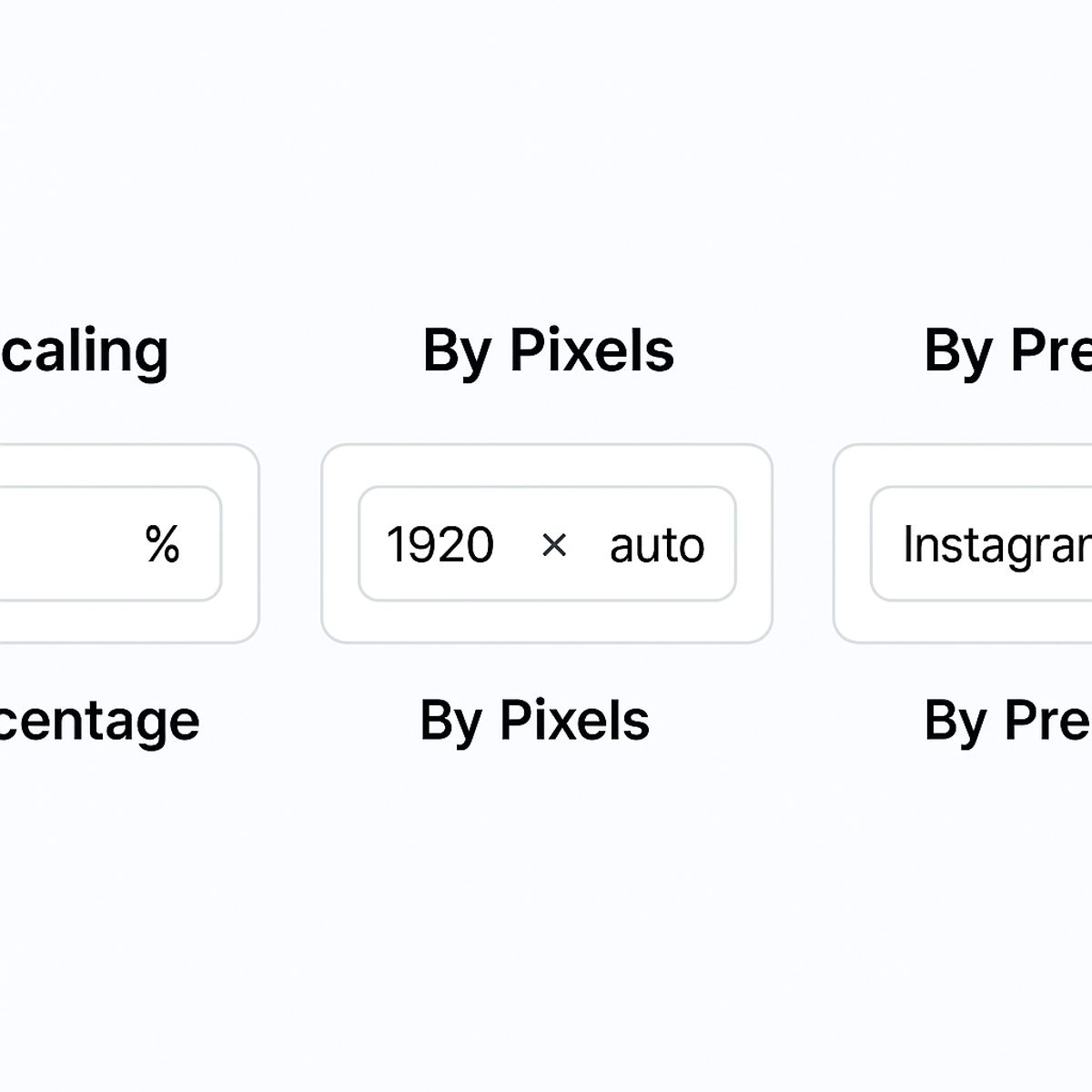Click the gap between Pixels and Preset cards
The width and height of the screenshot is (1092, 1092).
[803, 544]
